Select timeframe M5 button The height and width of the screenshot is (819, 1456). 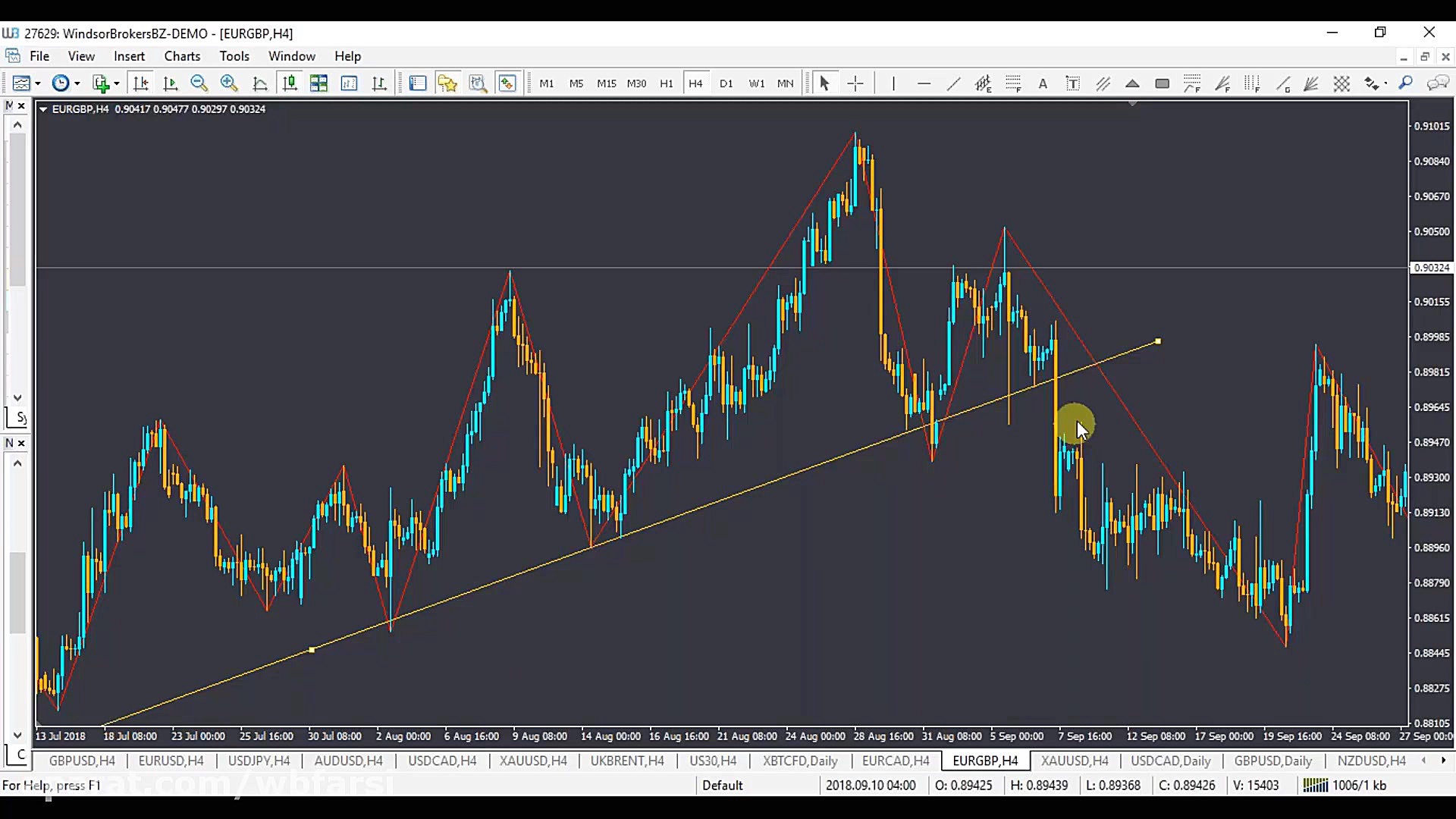click(x=576, y=83)
